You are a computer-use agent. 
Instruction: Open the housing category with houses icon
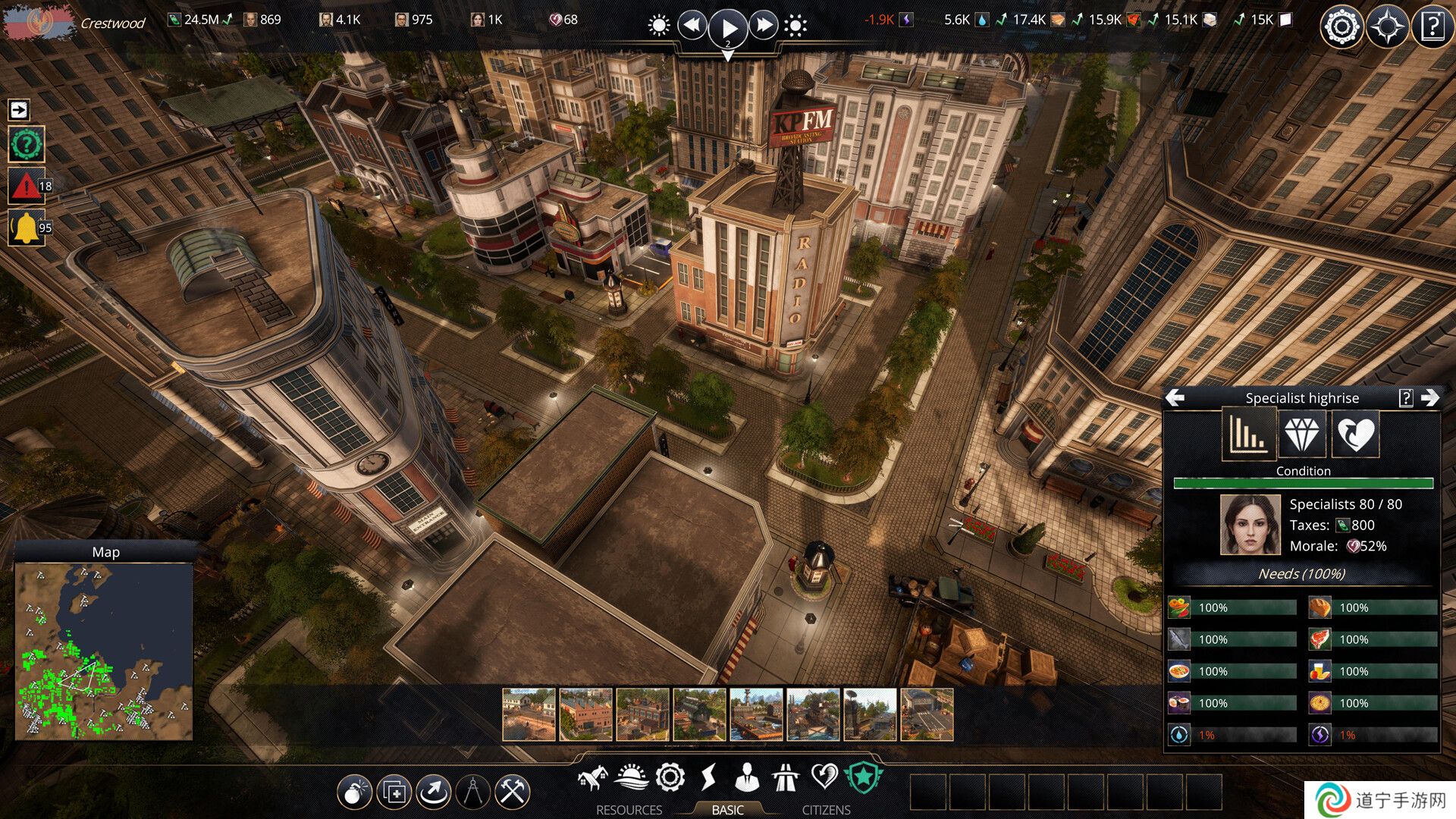pos(592,777)
